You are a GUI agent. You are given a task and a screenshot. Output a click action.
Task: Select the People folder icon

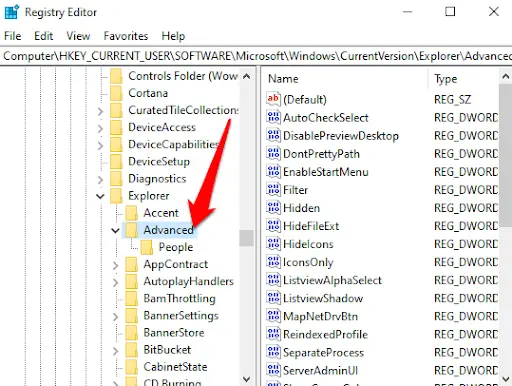pyautogui.click(x=147, y=247)
